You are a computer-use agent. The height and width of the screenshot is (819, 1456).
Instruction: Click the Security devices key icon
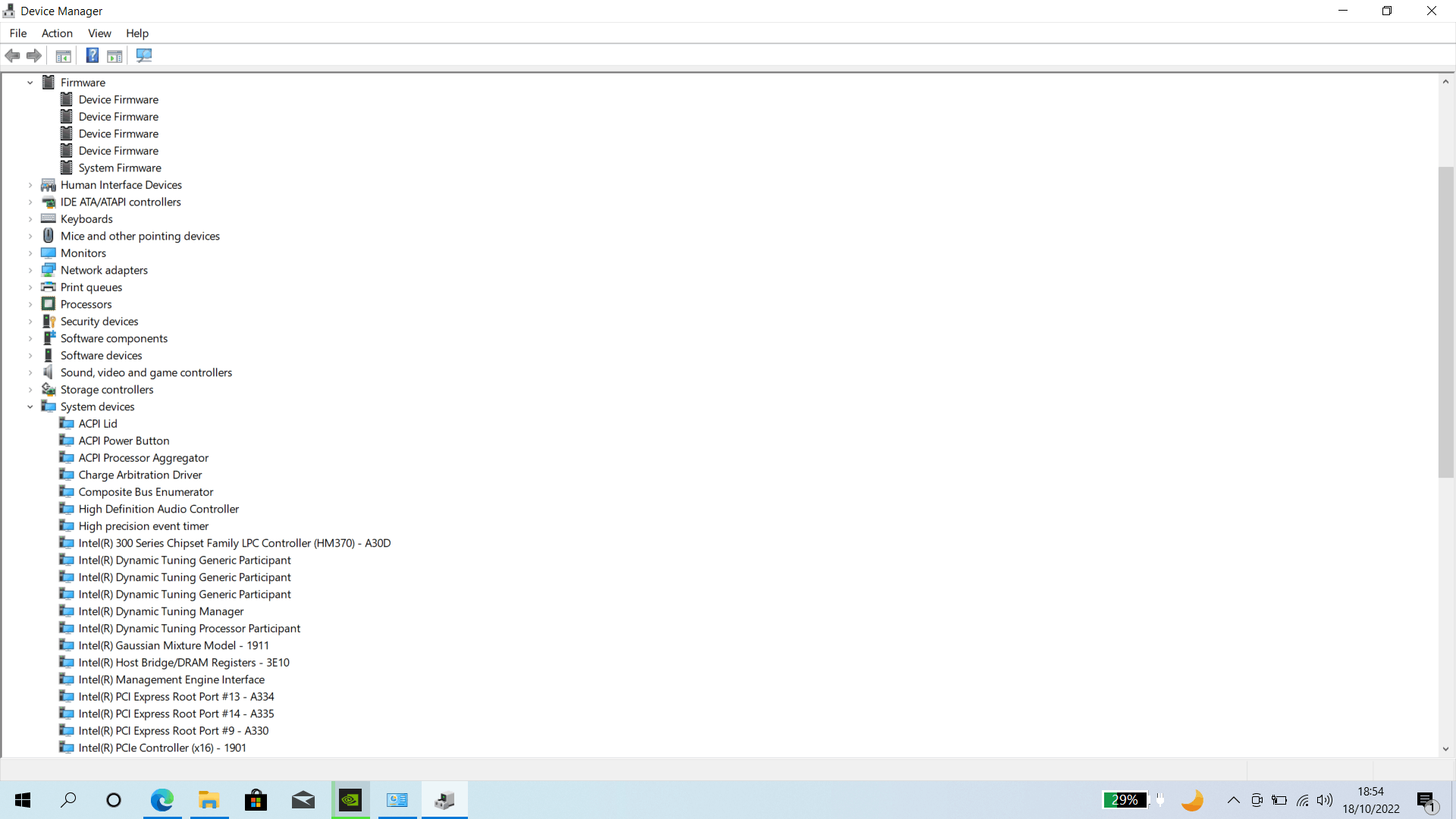tap(49, 321)
